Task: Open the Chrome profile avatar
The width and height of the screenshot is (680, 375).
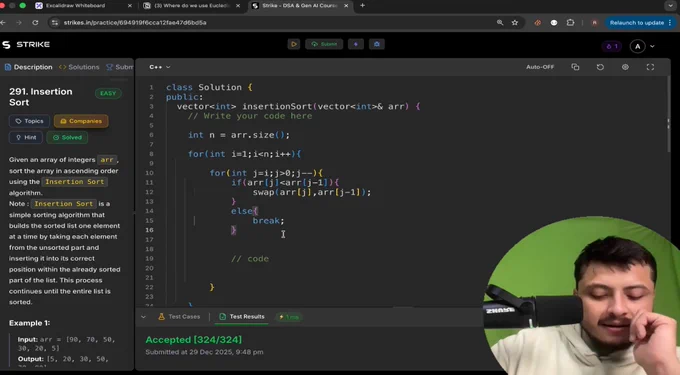Action: tap(594, 23)
